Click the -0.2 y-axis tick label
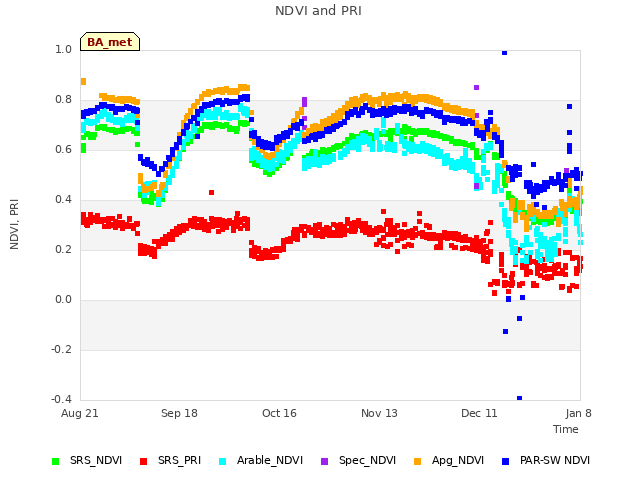 [61, 349]
